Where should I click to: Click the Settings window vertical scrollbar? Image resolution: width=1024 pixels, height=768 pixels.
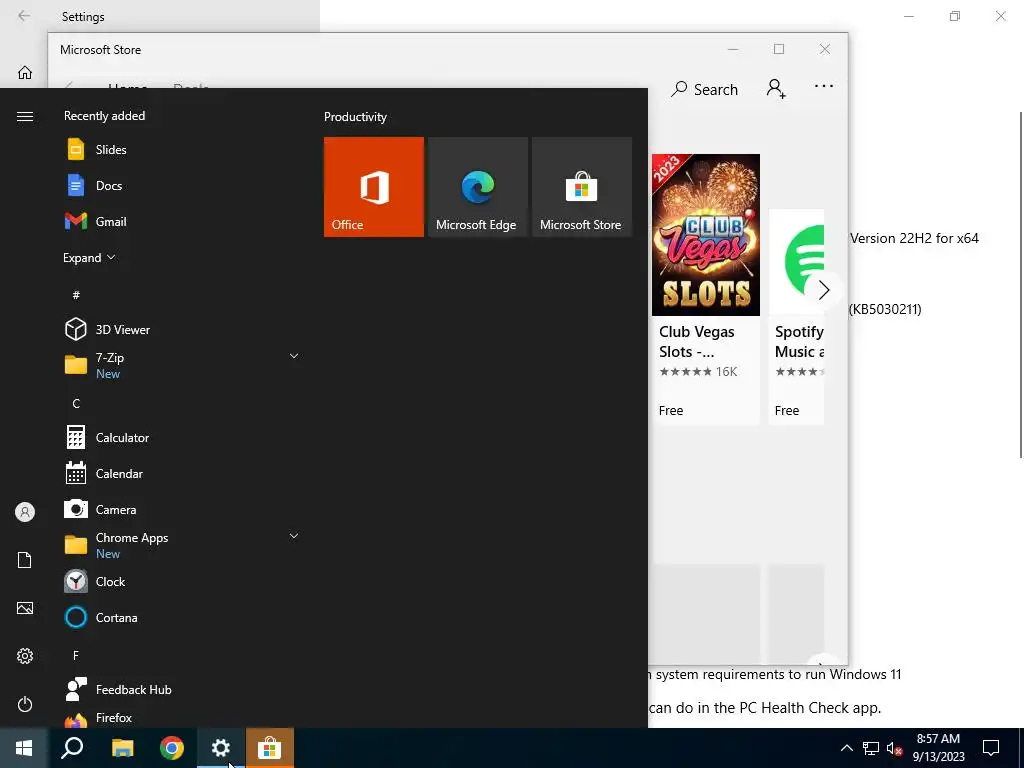pos(1021,285)
